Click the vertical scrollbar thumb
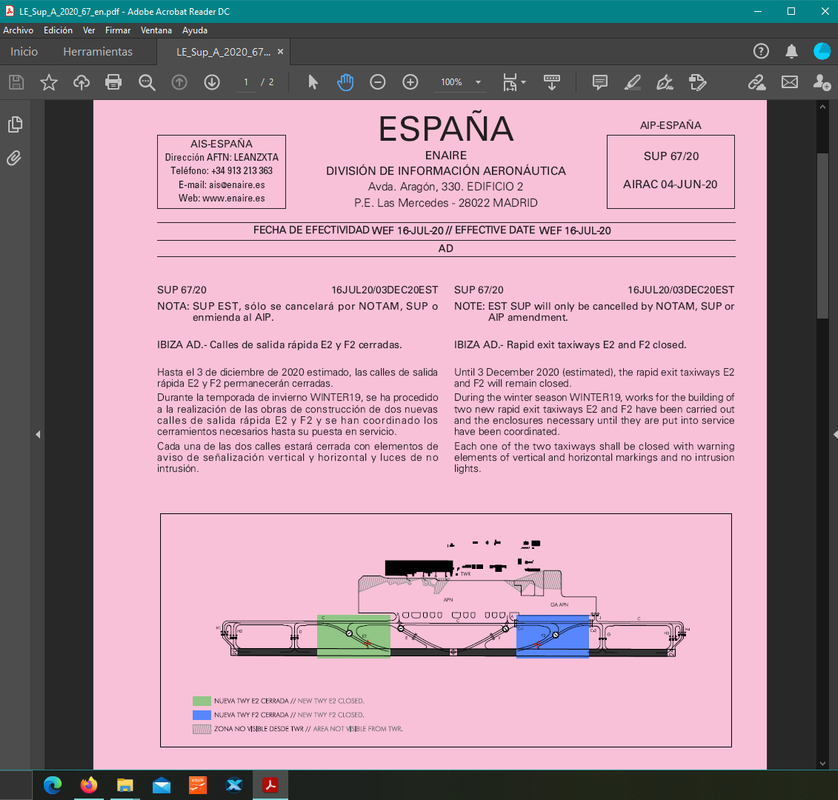 pos(822,236)
